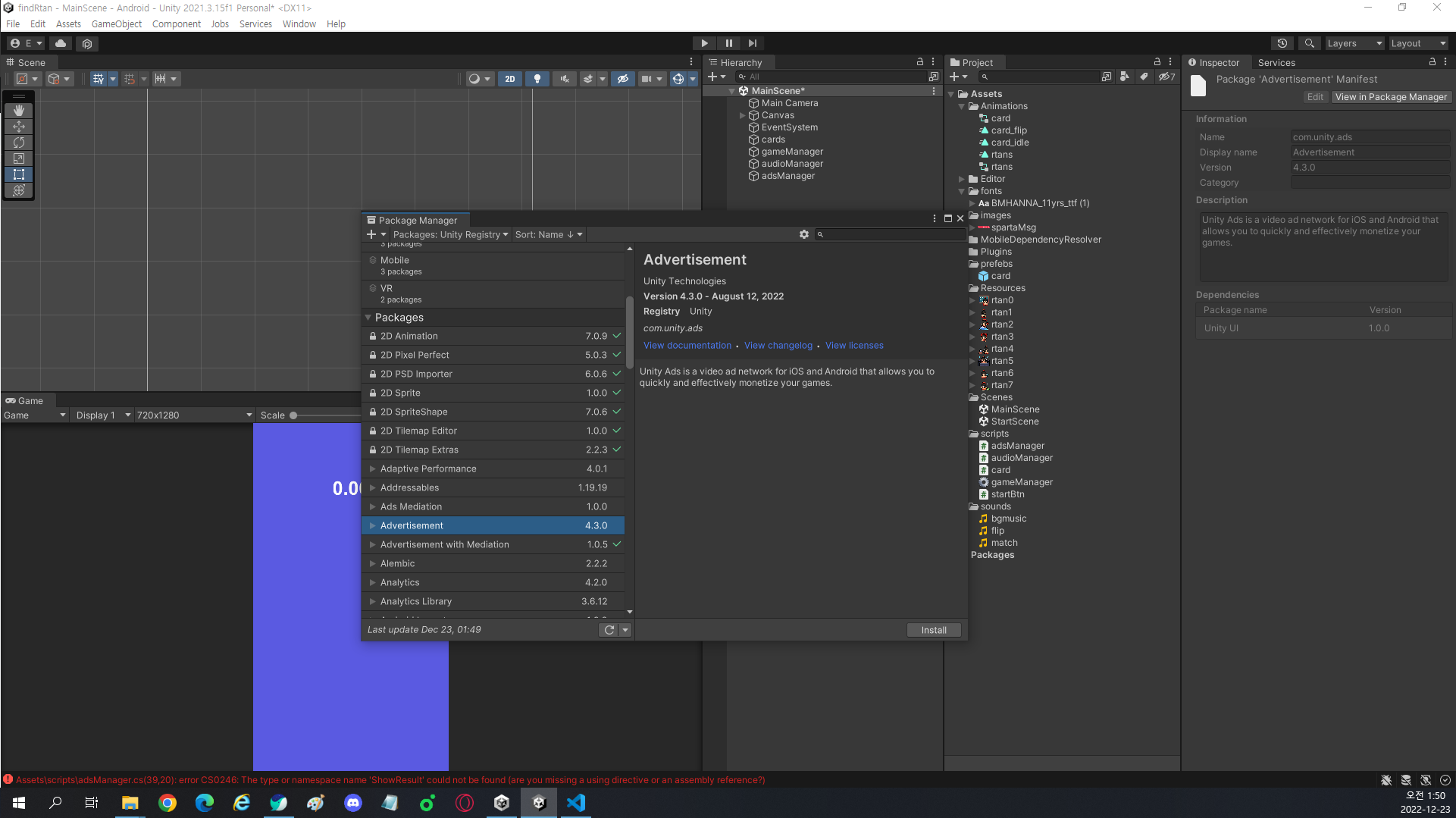This screenshot has width=1456, height=818.
Task: Open the Layers dropdown
Action: click(x=1354, y=43)
